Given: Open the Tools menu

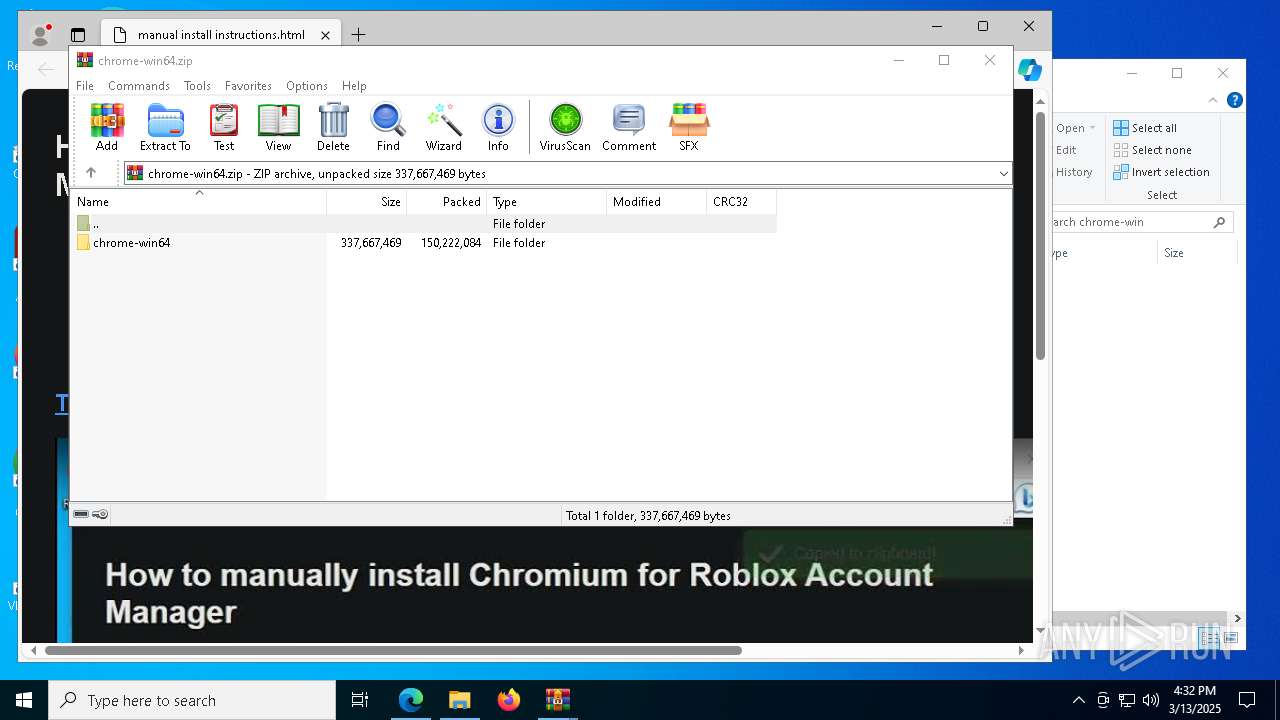Looking at the screenshot, I should (x=197, y=86).
